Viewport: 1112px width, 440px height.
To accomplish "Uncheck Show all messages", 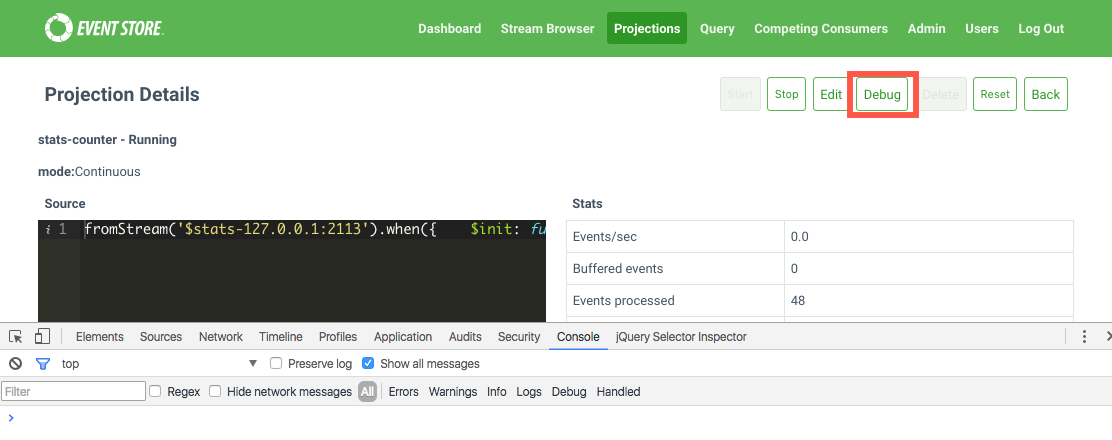I will [368, 364].
